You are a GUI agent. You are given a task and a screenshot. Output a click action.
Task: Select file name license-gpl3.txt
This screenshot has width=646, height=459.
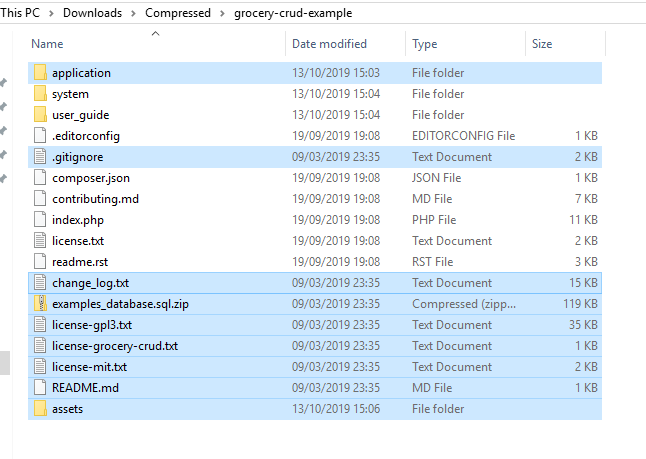point(92,325)
